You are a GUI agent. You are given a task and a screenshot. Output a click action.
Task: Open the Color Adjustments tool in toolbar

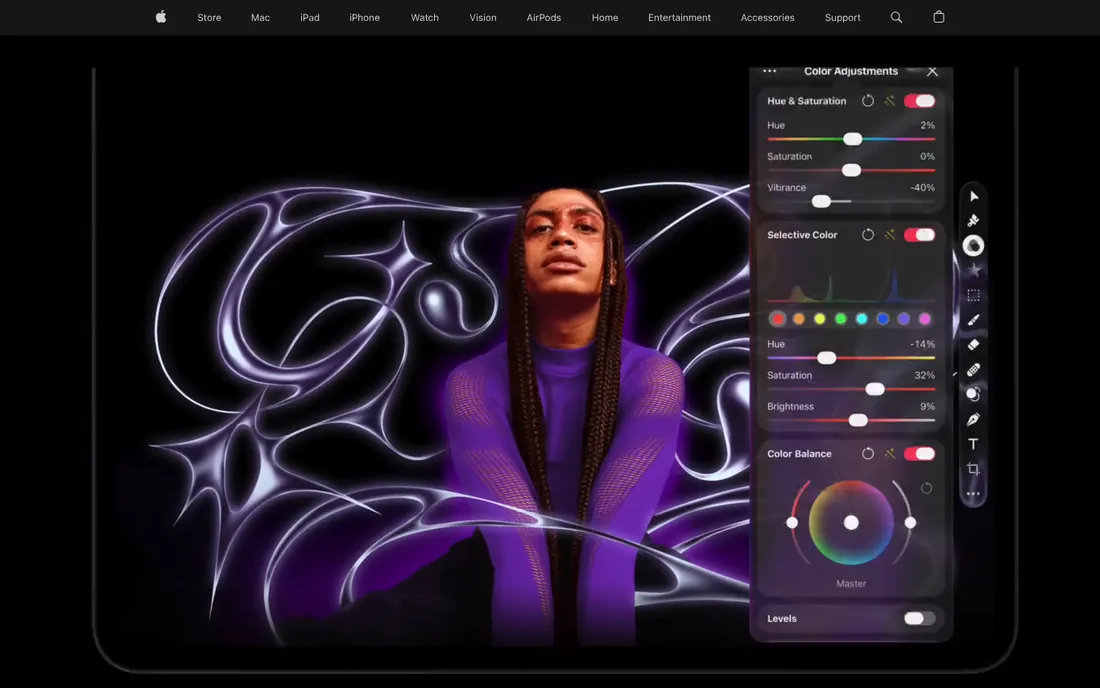click(974, 245)
